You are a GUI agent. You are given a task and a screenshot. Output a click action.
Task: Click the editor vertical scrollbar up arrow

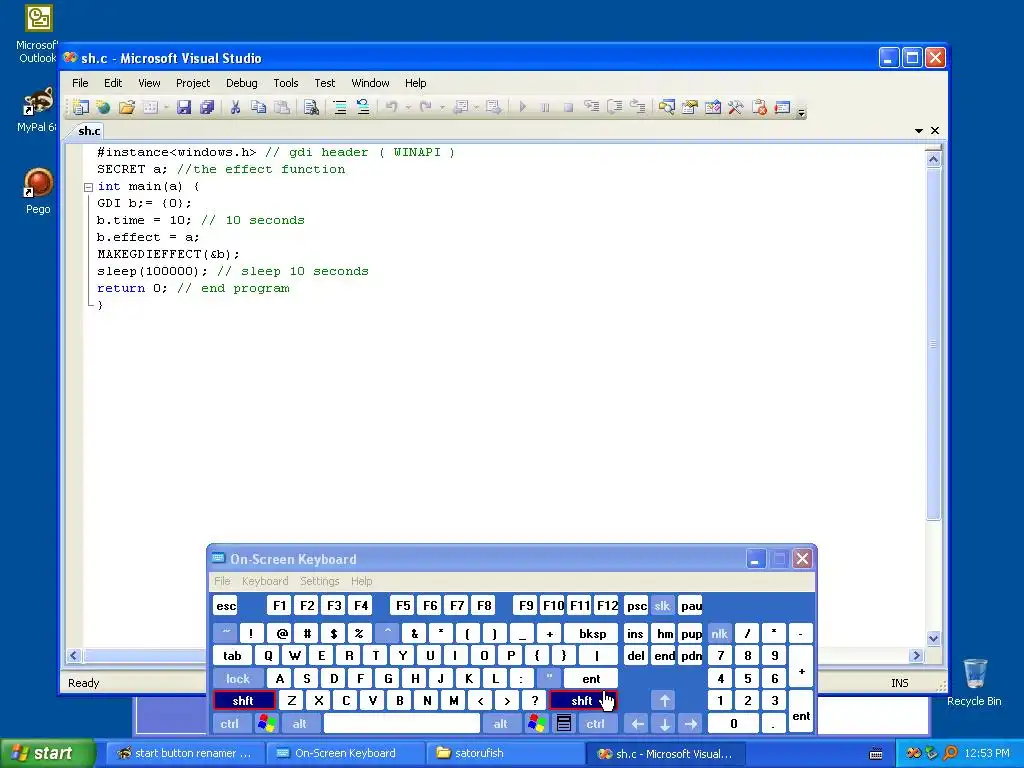point(933,159)
